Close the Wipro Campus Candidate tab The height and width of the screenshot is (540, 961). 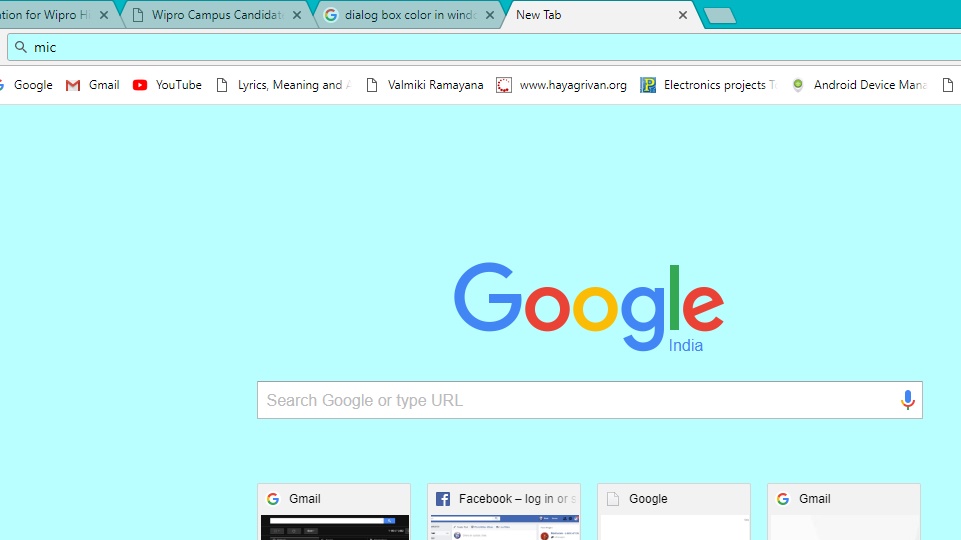point(297,15)
